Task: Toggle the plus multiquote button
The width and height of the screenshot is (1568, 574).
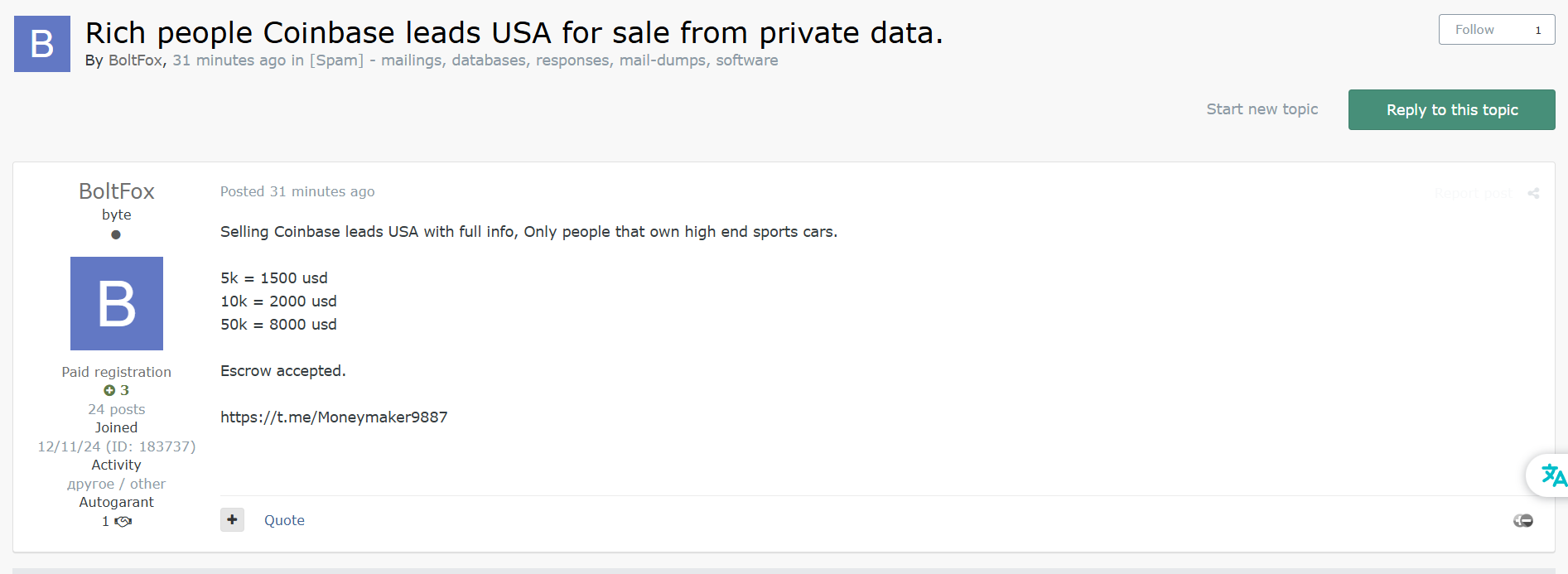Action: (232, 519)
